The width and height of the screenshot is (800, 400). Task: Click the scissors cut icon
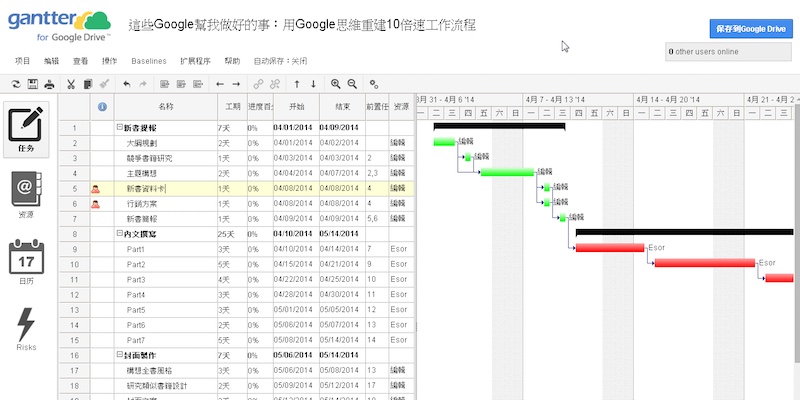pyautogui.click(x=71, y=84)
